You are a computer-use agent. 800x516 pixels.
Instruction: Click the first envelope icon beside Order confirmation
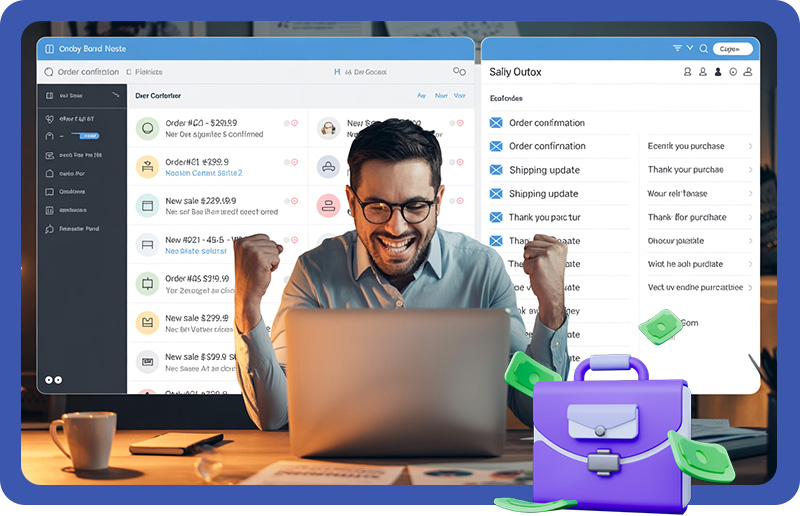[x=495, y=123]
